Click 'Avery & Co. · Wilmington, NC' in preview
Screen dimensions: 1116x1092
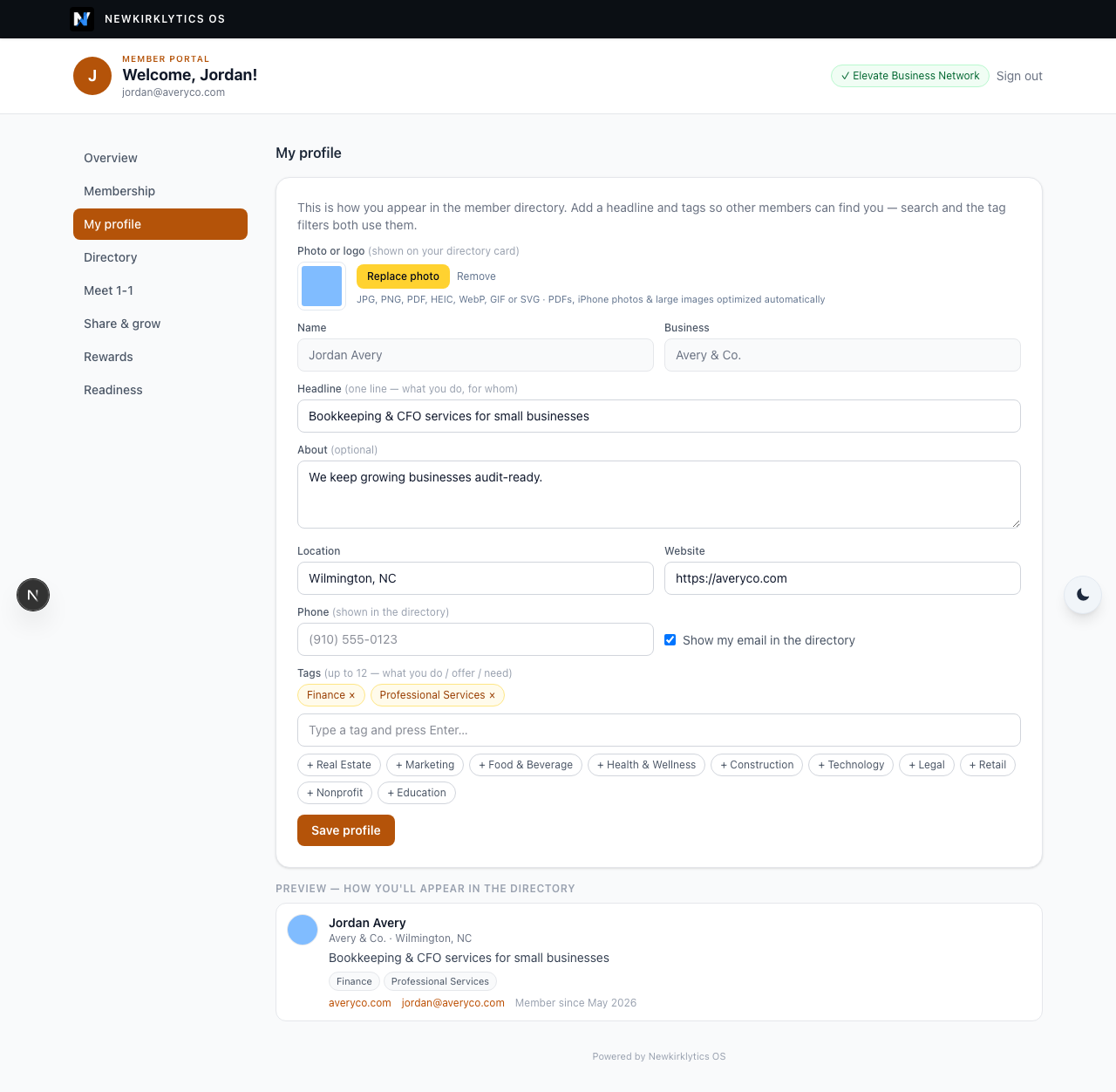(x=400, y=938)
